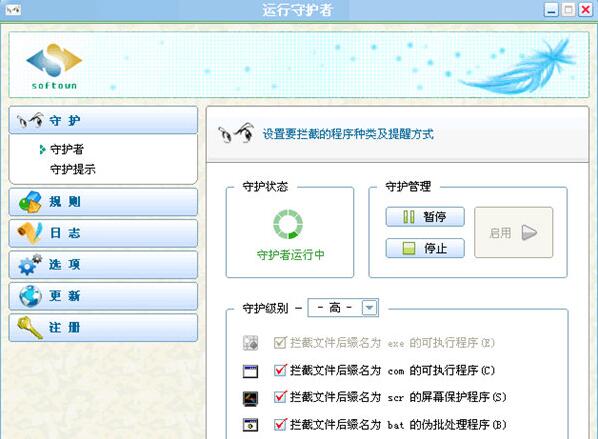Open the 注册 sidebar section

pyautogui.click(x=103, y=328)
